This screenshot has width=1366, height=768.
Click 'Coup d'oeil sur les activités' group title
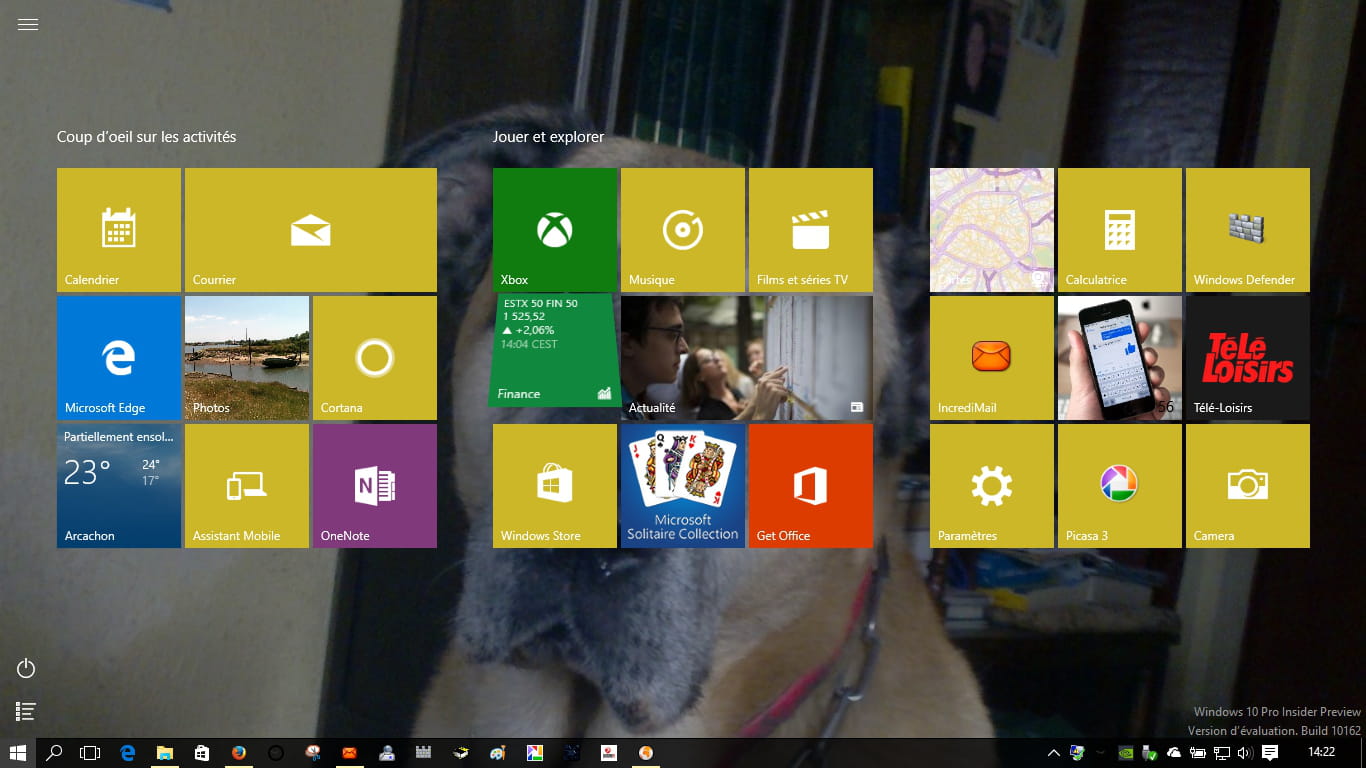[147, 137]
